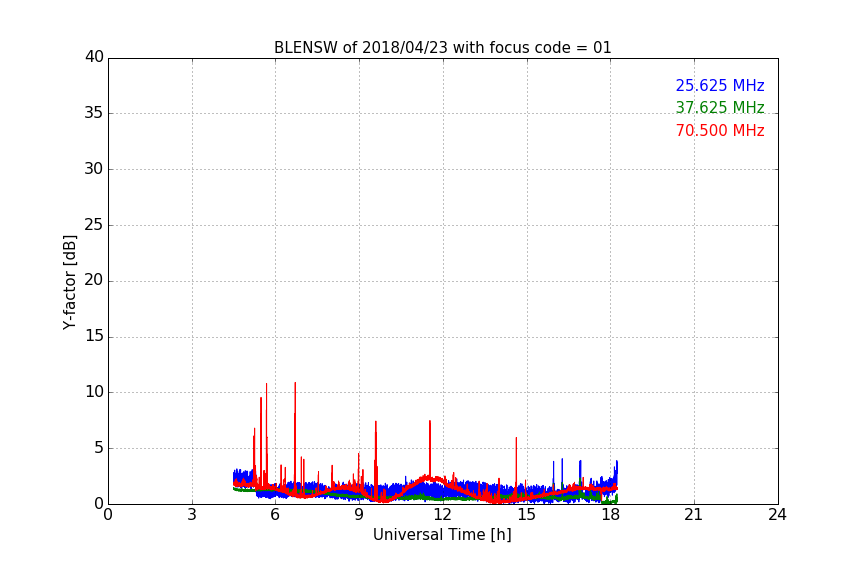864x576 pixels.
Task: Click x-axis tick label 6
Action: [x=276, y=515]
